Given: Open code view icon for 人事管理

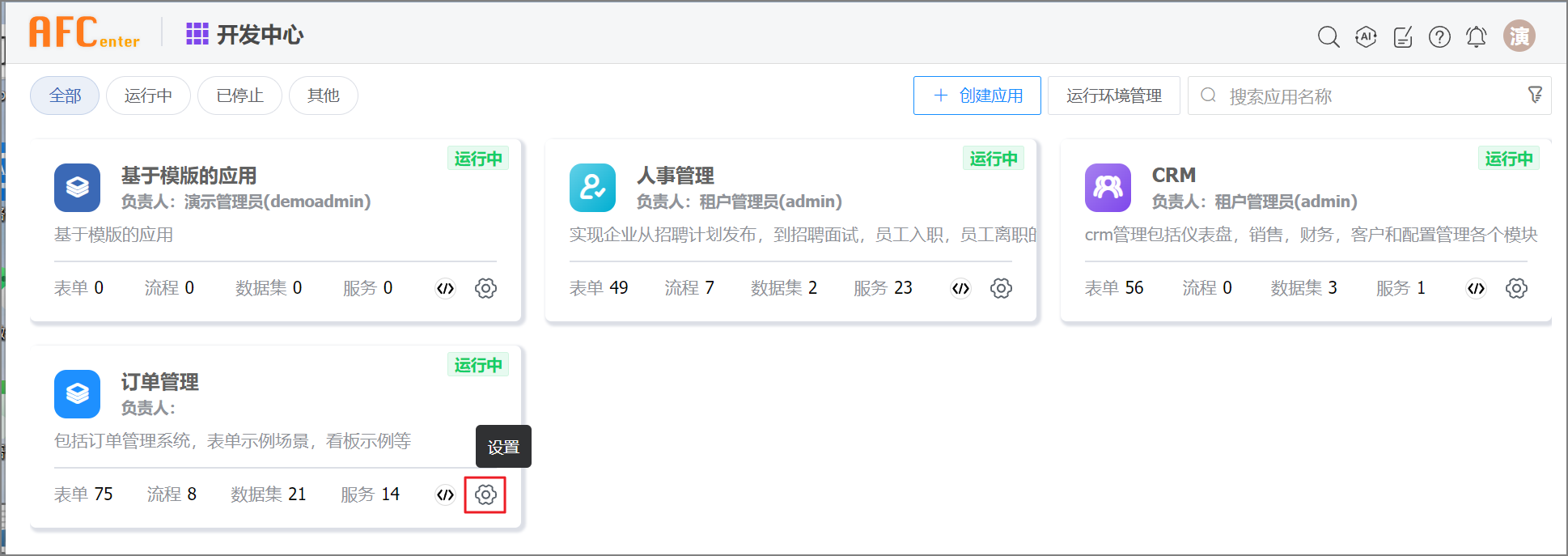Looking at the screenshot, I should (x=960, y=288).
